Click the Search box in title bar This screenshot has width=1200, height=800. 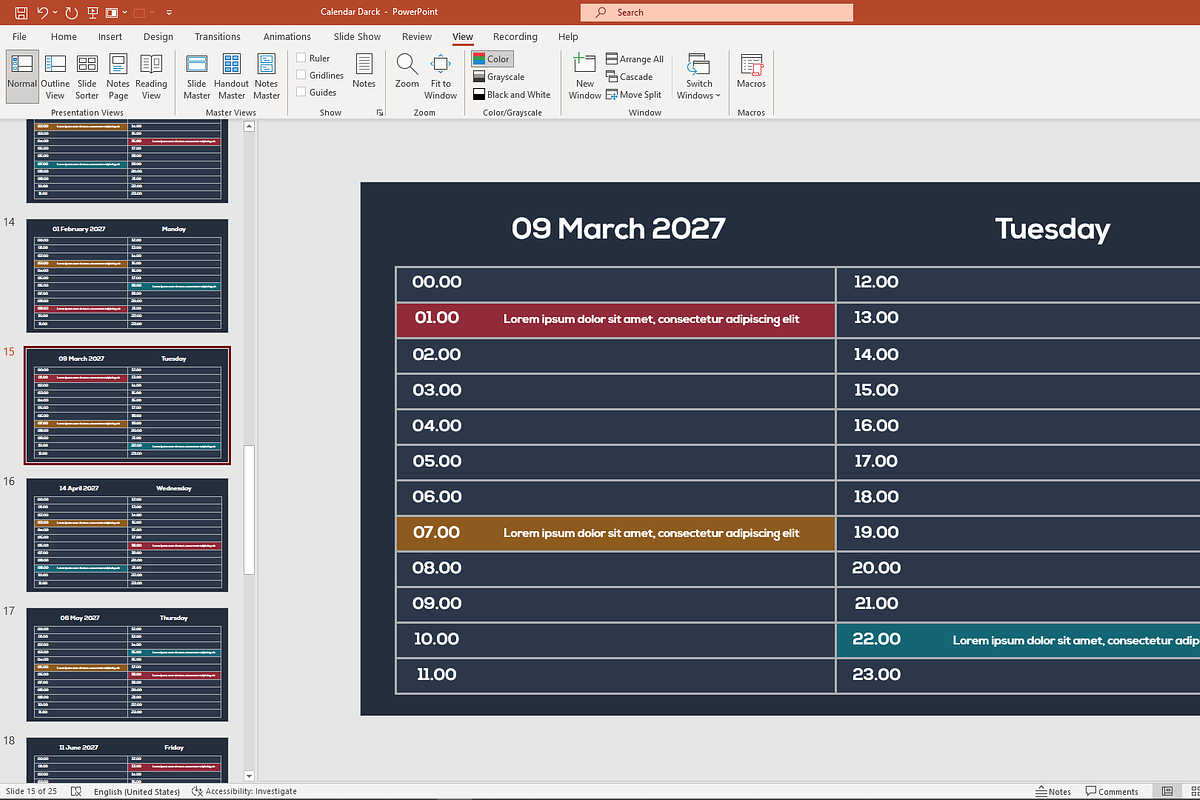click(716, 13)
